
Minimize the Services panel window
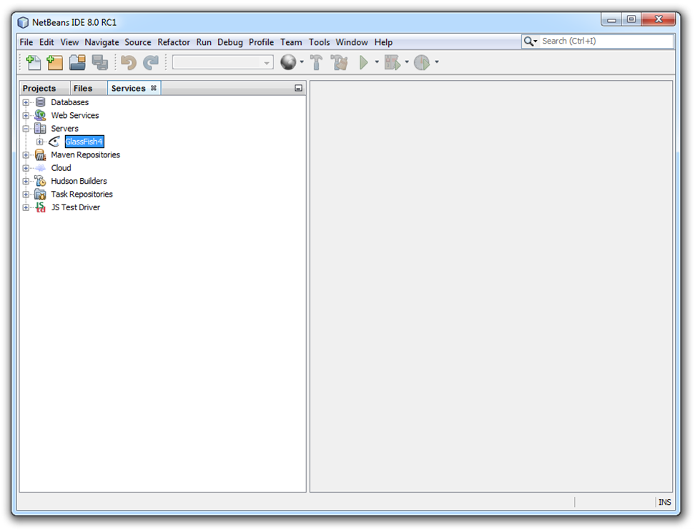299,88
